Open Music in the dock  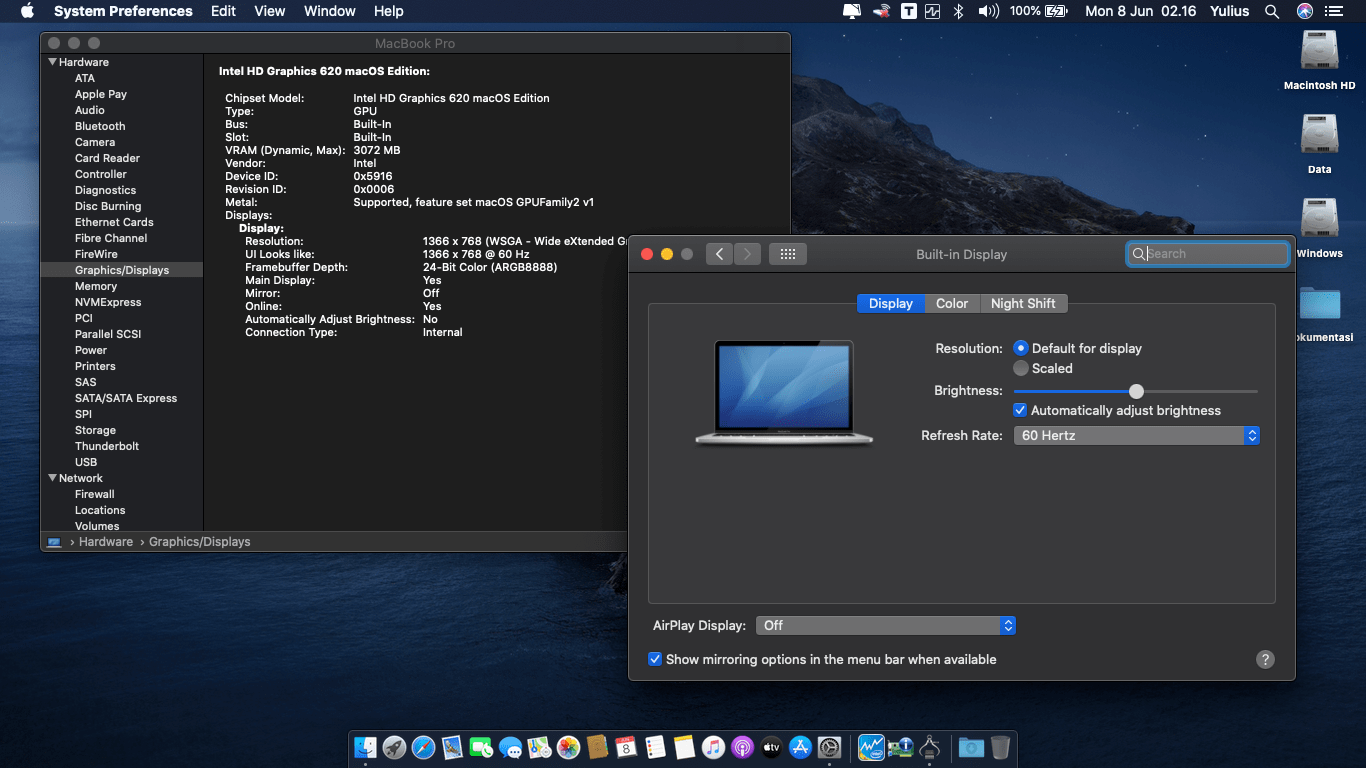point(713,747)
